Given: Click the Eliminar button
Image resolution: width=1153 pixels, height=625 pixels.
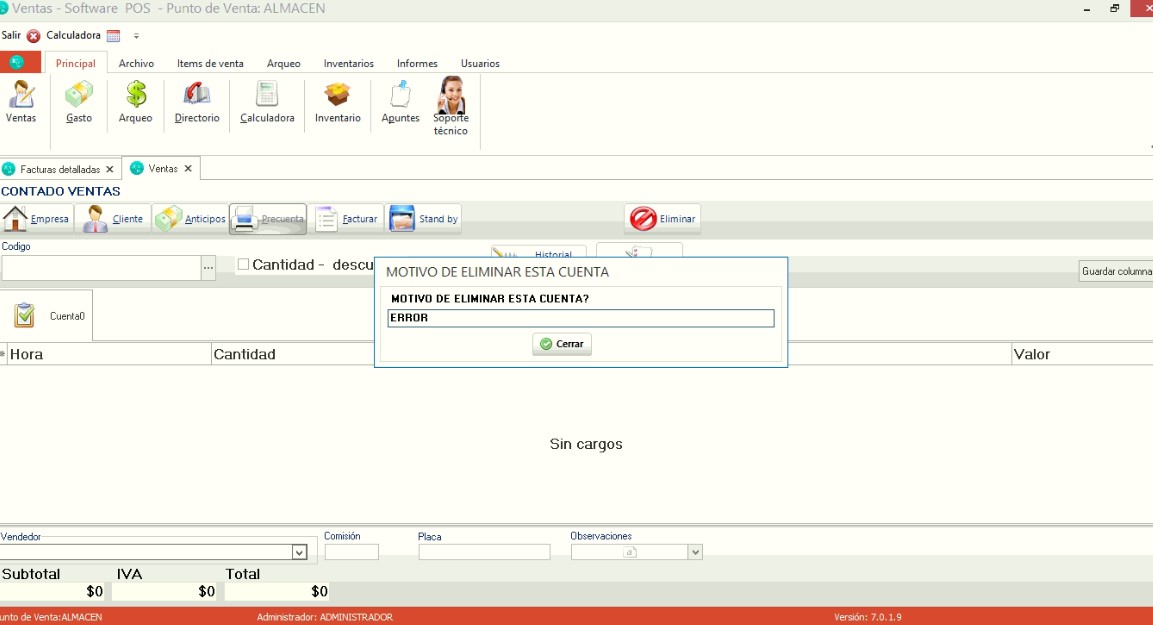Looking at the screenshot, I should [x=662, y=219].
